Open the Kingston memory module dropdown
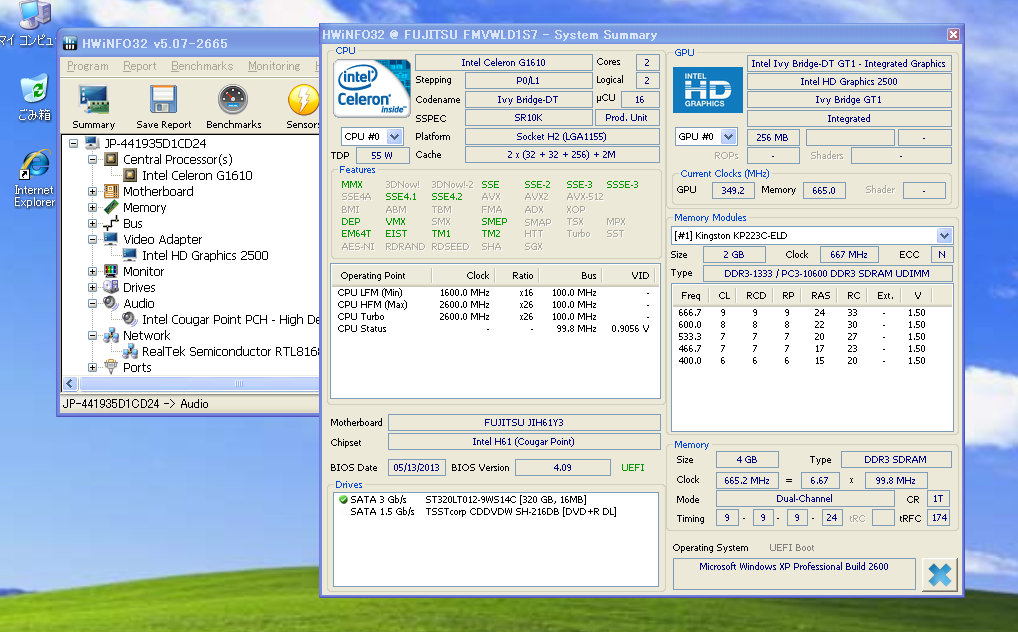The height and width of the screenshot is (632, 1018). (x=944, y=235)
